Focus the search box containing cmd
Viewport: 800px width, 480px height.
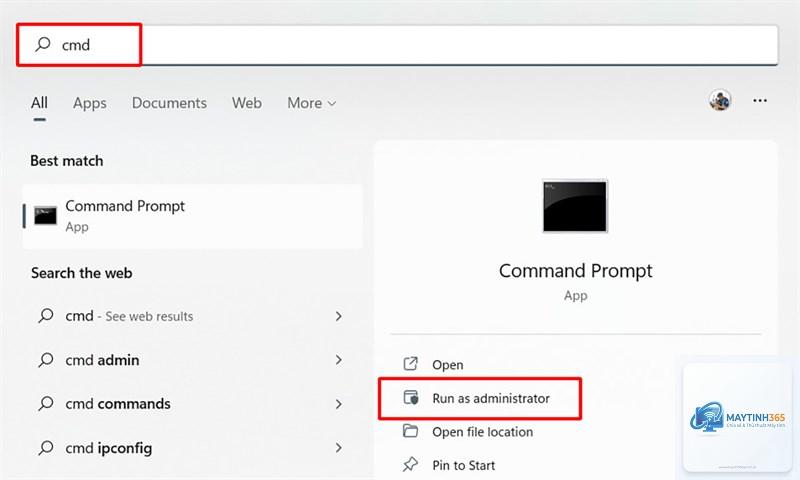click(x=397, y=45)
